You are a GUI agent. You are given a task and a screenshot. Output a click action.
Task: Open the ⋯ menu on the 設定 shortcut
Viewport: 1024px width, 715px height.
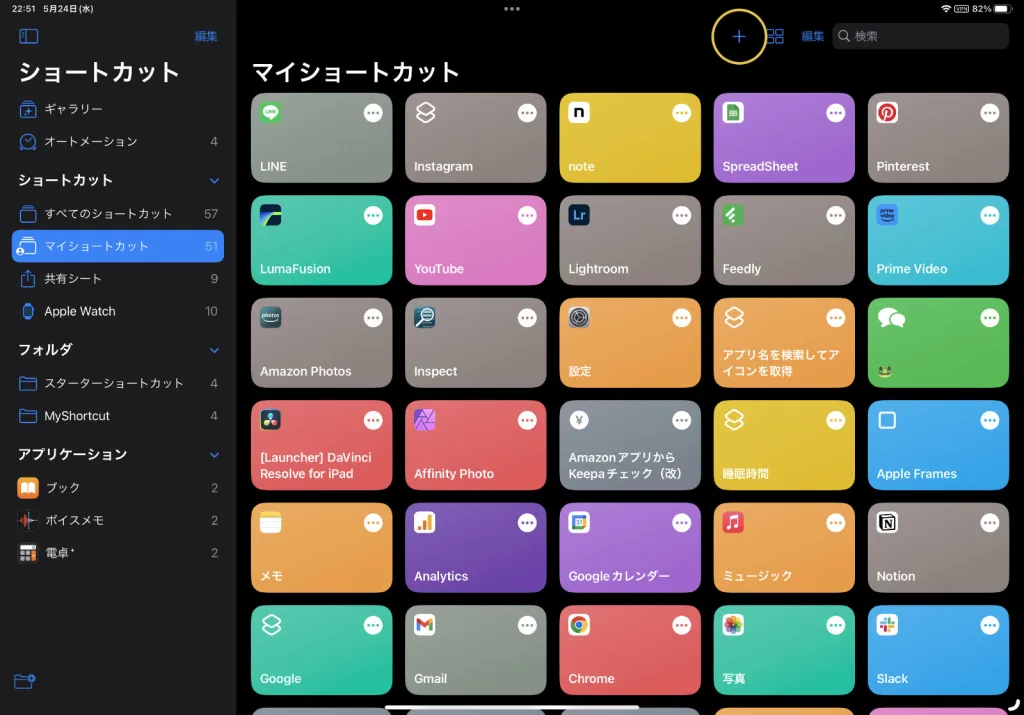click(681, 317)
